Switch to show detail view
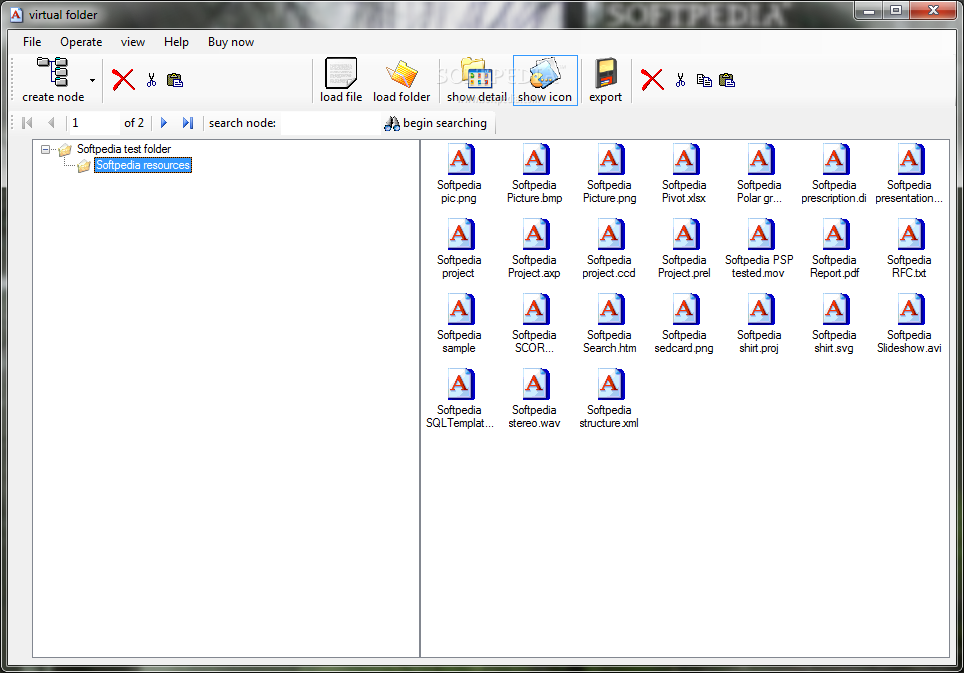Screen dimensions: 964x673 [x=476, y=80]
